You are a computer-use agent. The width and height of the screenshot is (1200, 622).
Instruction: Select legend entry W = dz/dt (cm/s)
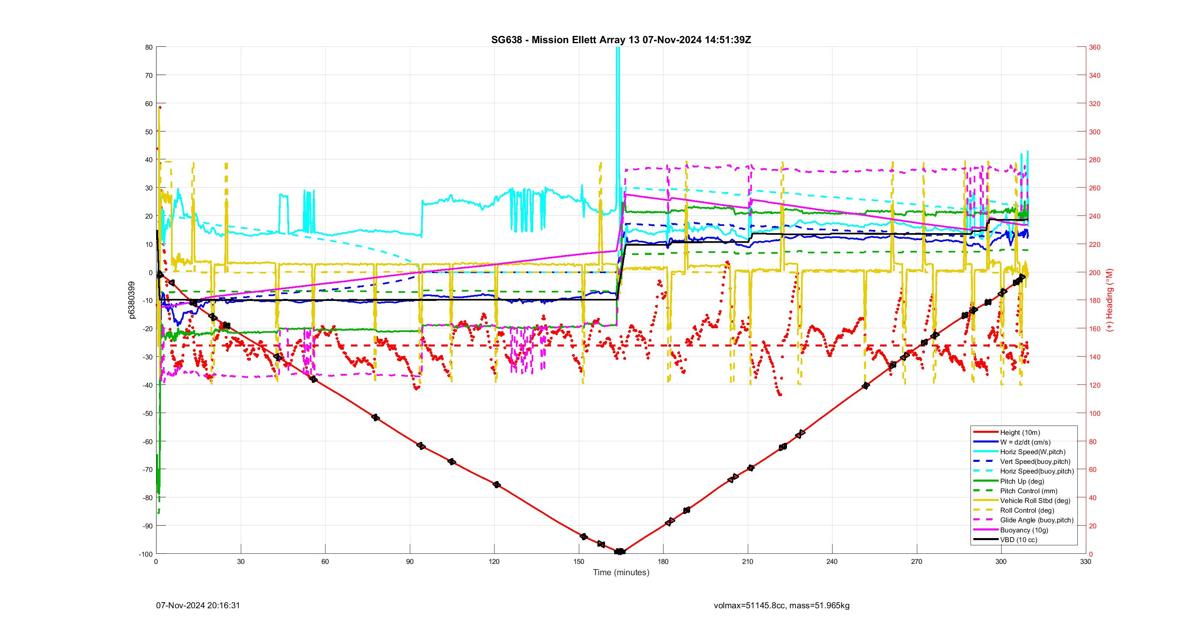(x=1027, y=440)
